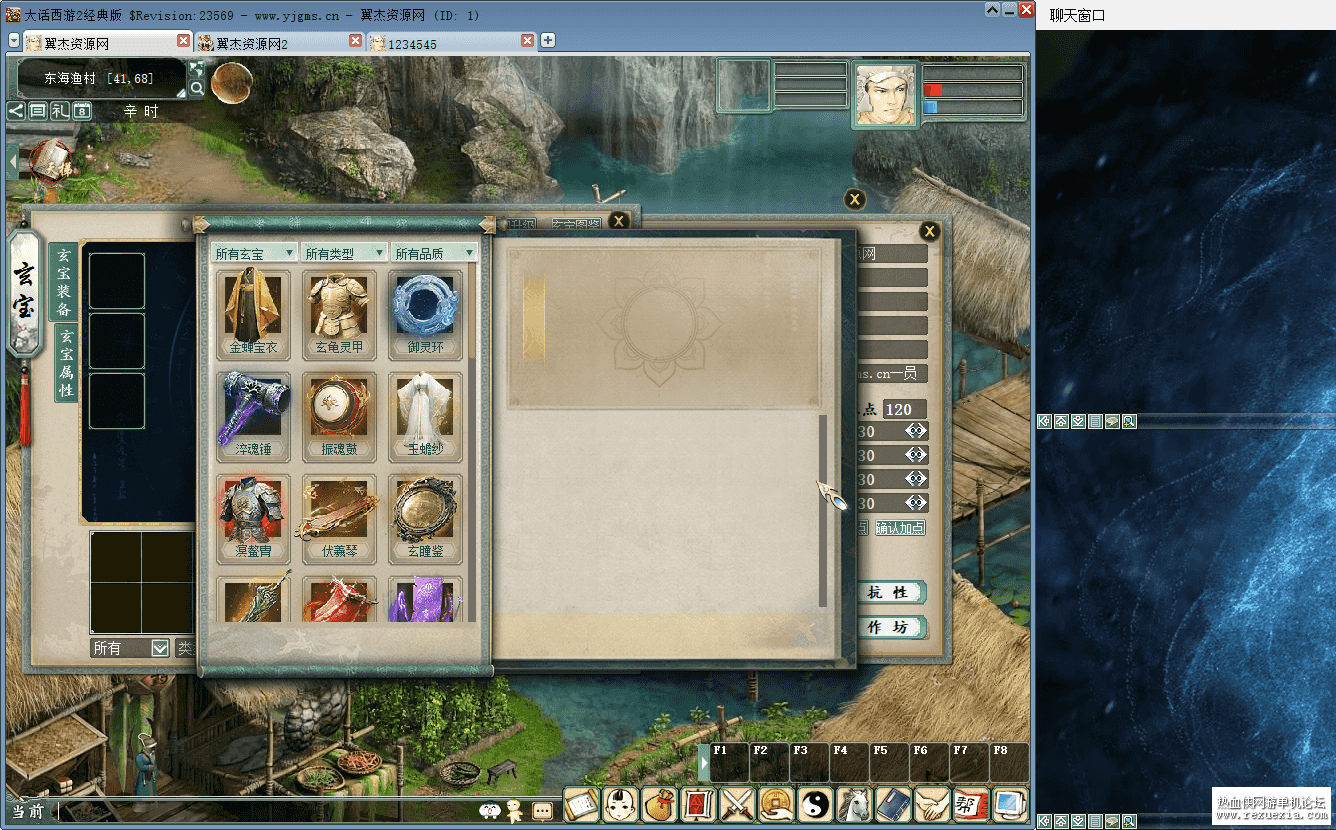The width and height of the screenshot is (1336, 830).
Task: Close the 玄宝 panel with its X button
Action: pos(619,221)
